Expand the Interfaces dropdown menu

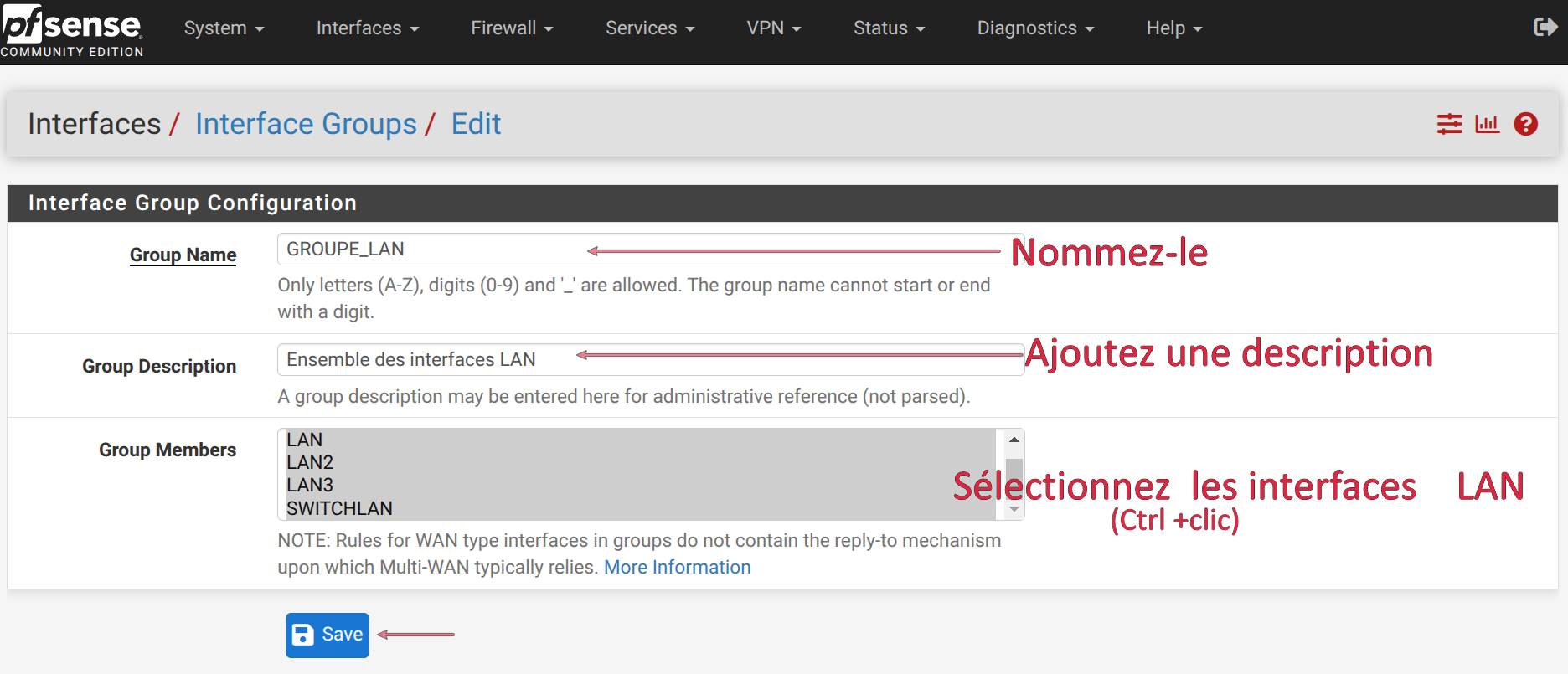tap(367, 28)
